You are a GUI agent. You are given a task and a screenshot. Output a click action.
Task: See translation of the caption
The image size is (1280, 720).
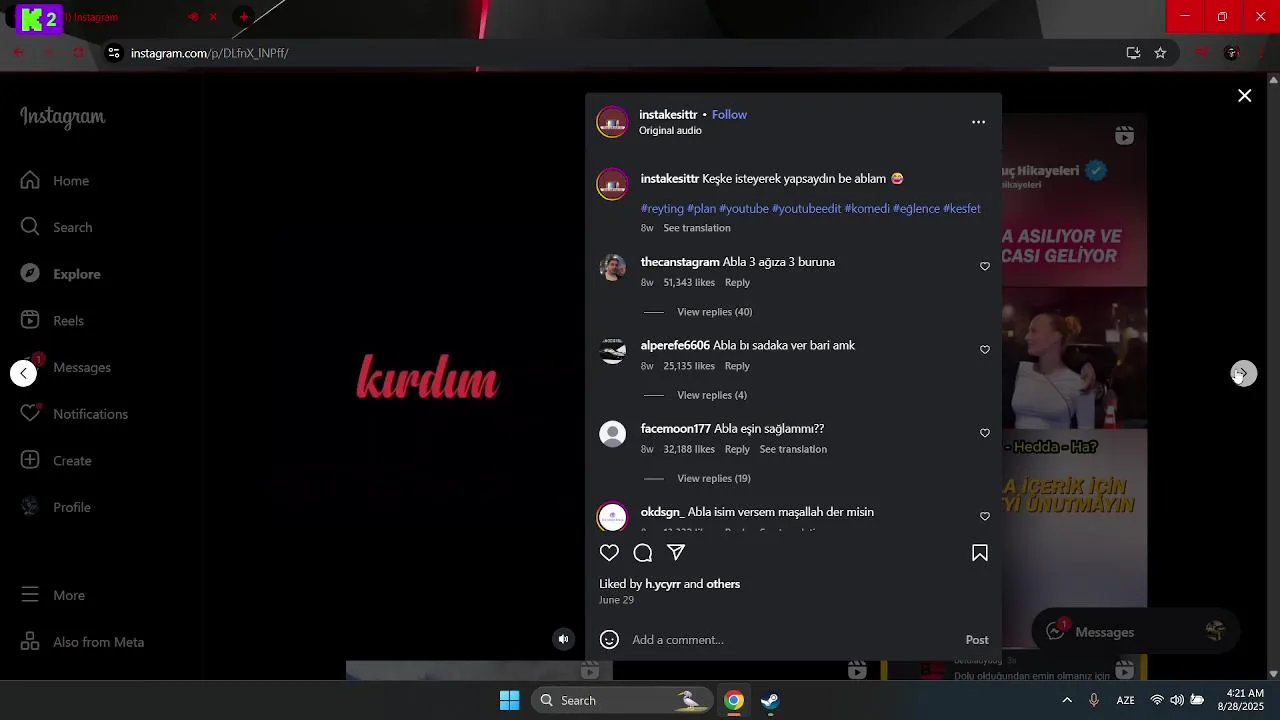click(x=697, y=228)
